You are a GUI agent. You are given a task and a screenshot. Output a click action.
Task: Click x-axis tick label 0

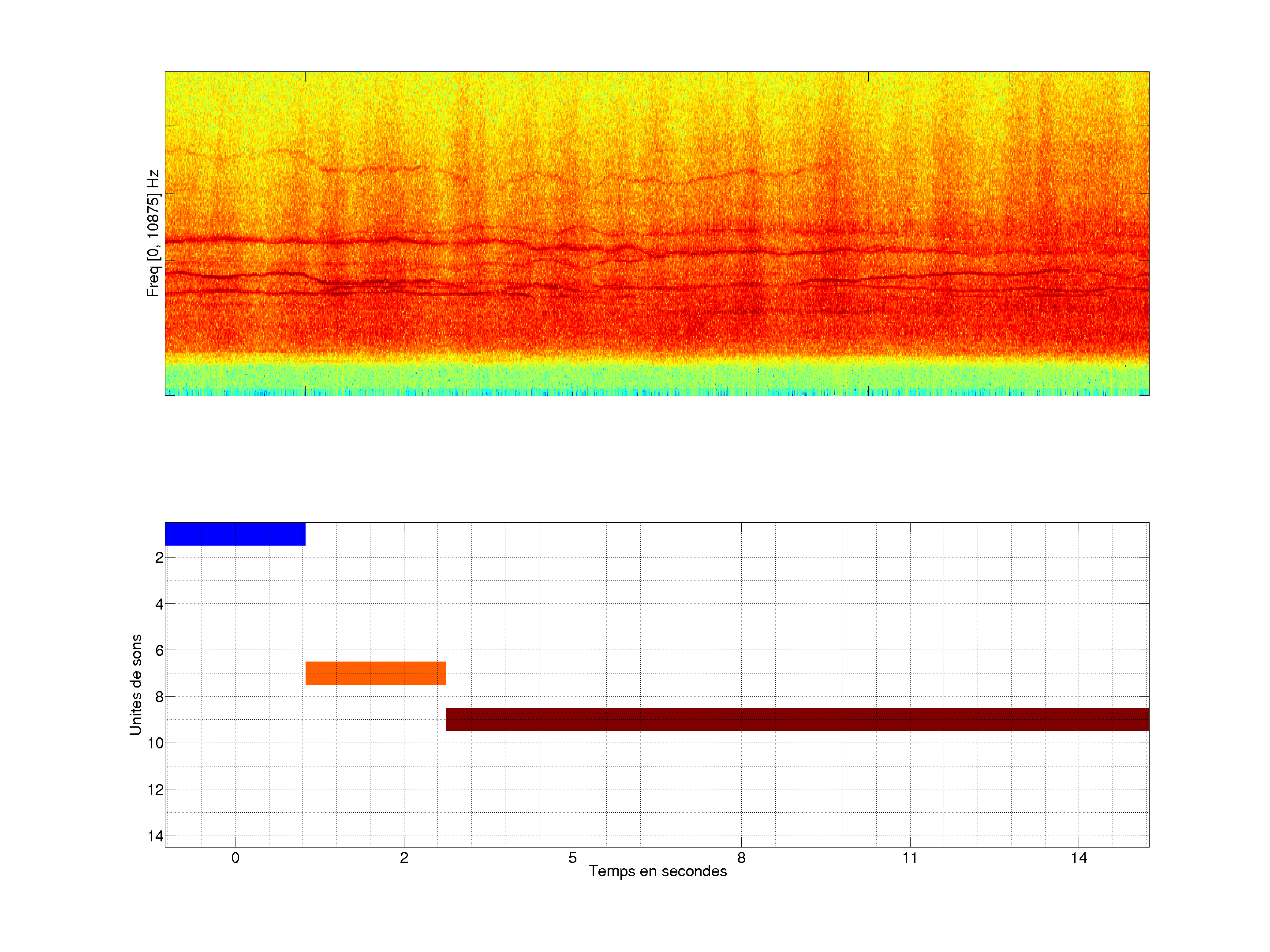[235, 858]
